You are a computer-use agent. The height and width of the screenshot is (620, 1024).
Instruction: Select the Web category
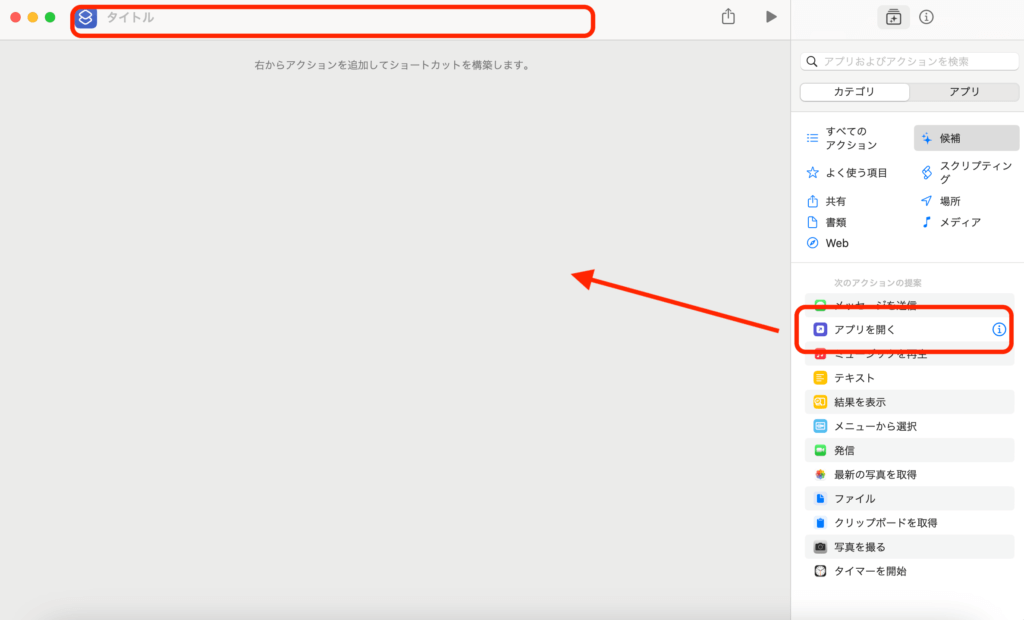(x=836, y=243)
